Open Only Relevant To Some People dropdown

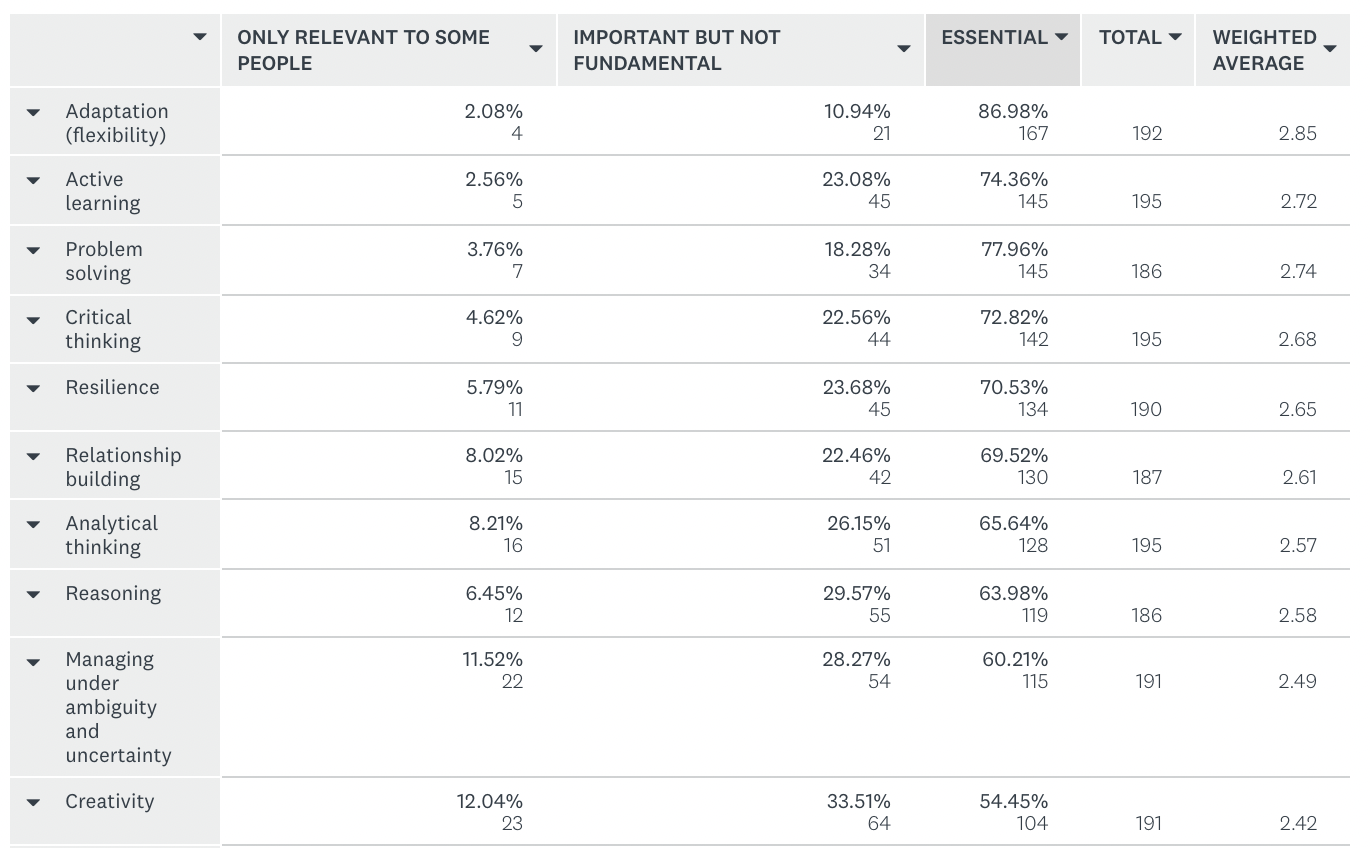coord(536,48)
